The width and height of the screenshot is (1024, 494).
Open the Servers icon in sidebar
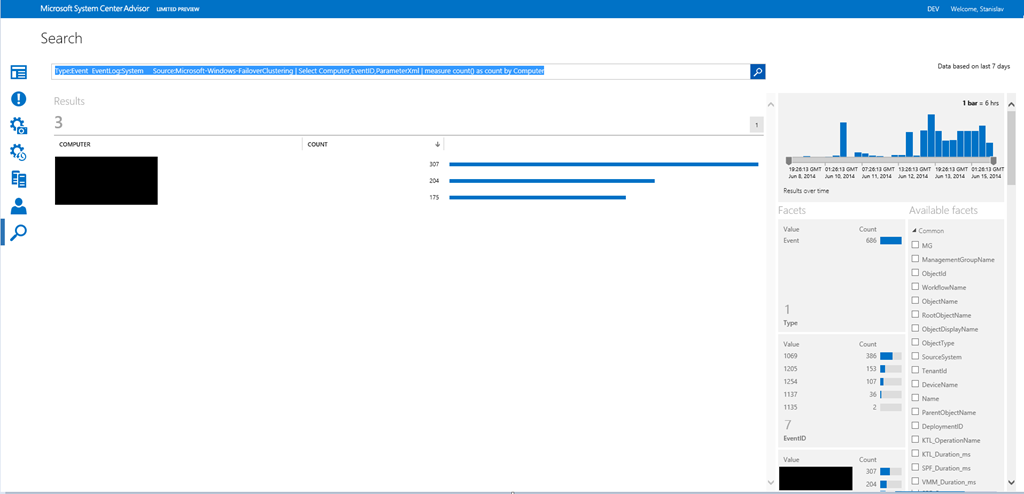(x=18, y=179)
